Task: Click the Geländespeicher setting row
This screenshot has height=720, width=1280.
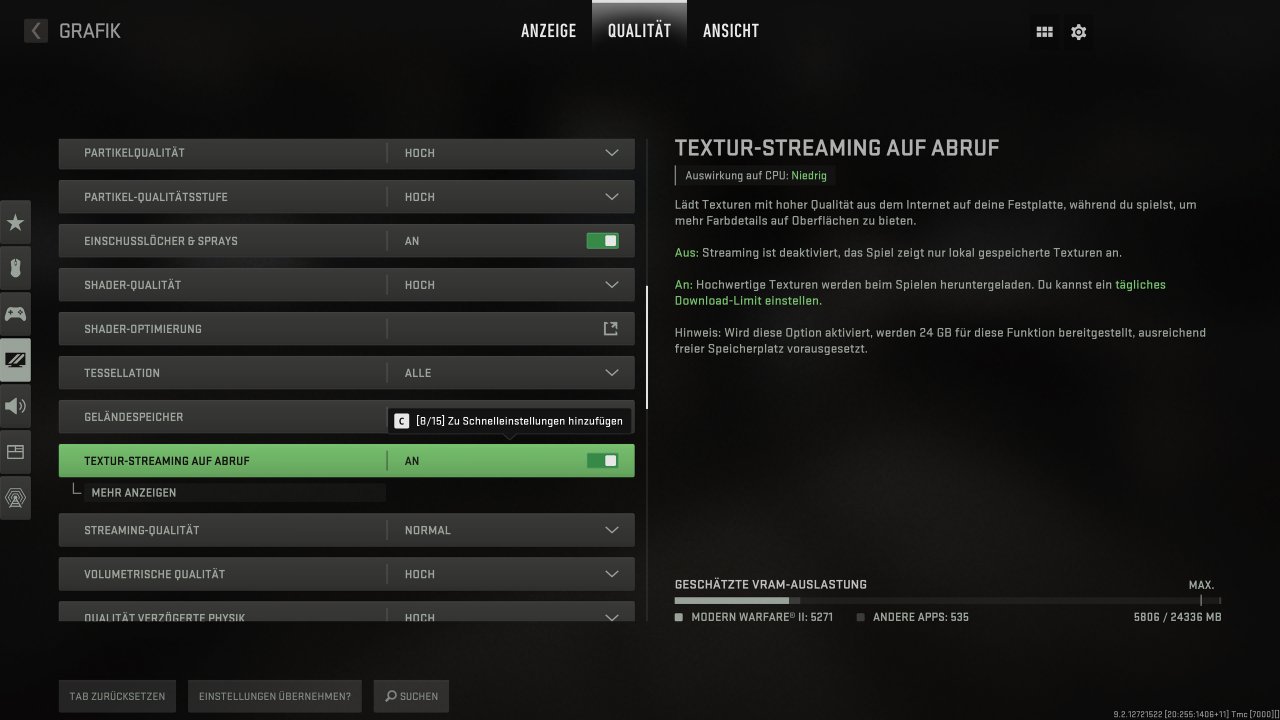Action: point(346,417)
